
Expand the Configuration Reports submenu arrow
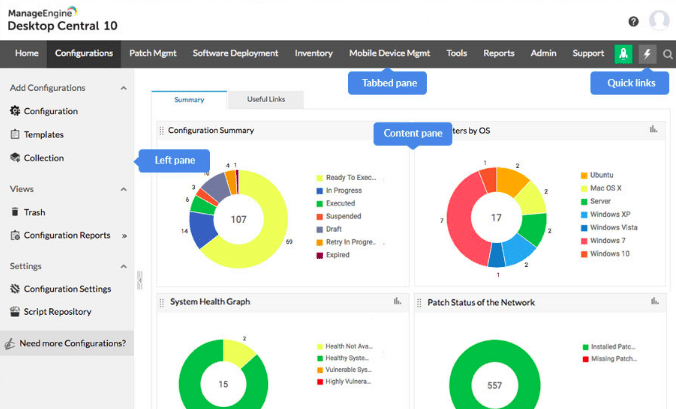124,236
